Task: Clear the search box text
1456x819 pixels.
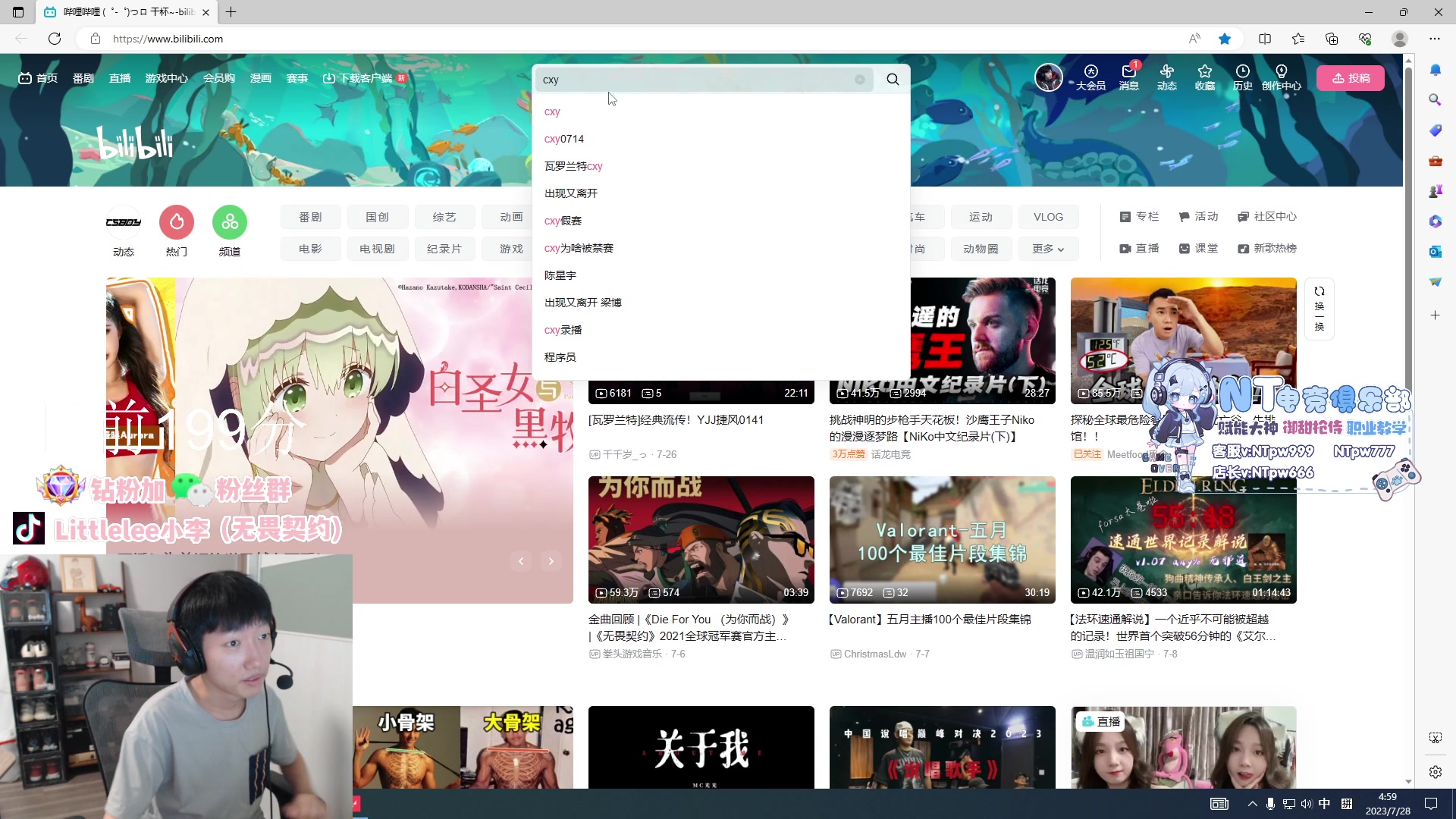Action: click(x=860, y=80)
